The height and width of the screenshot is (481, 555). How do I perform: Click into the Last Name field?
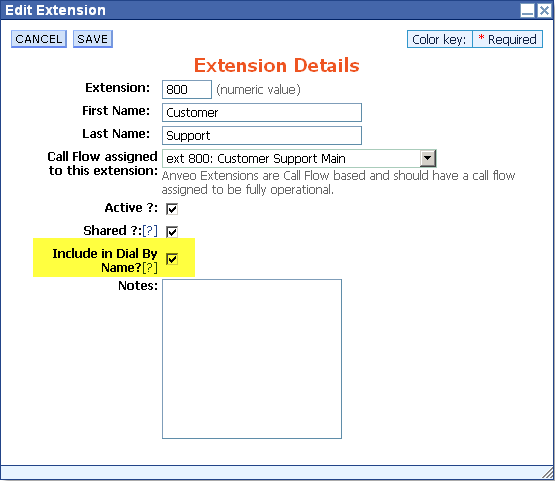coord(262,136)
